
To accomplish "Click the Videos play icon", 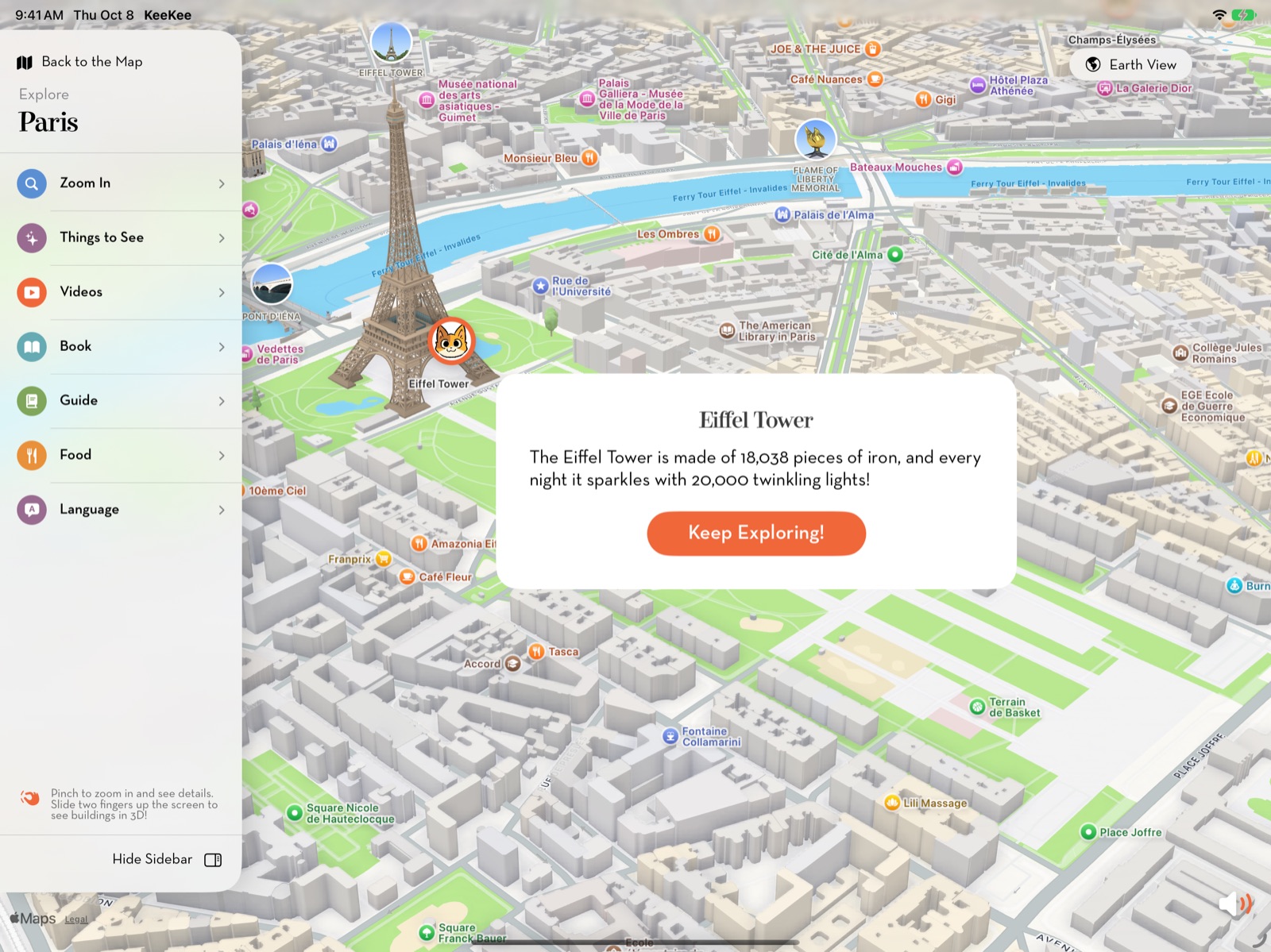I will (32, 292).
